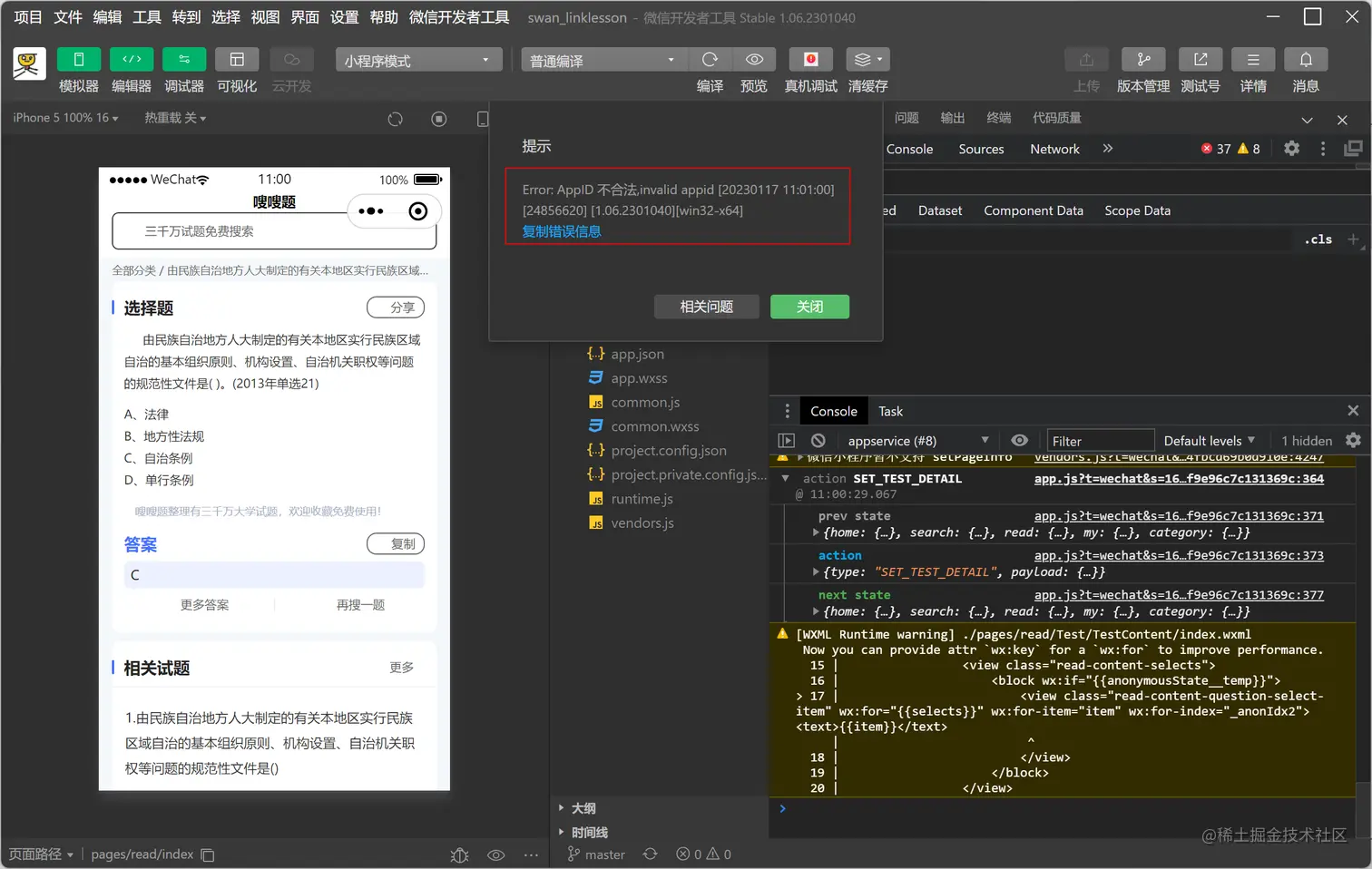Click the master git branch indicator

tap(596, 854)
